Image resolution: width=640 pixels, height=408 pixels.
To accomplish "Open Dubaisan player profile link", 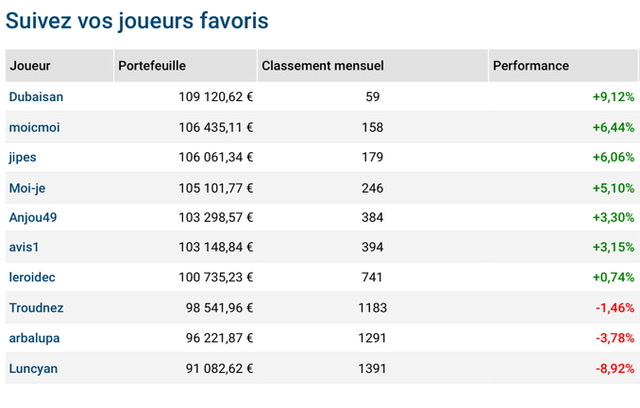I will pos(36,97).
